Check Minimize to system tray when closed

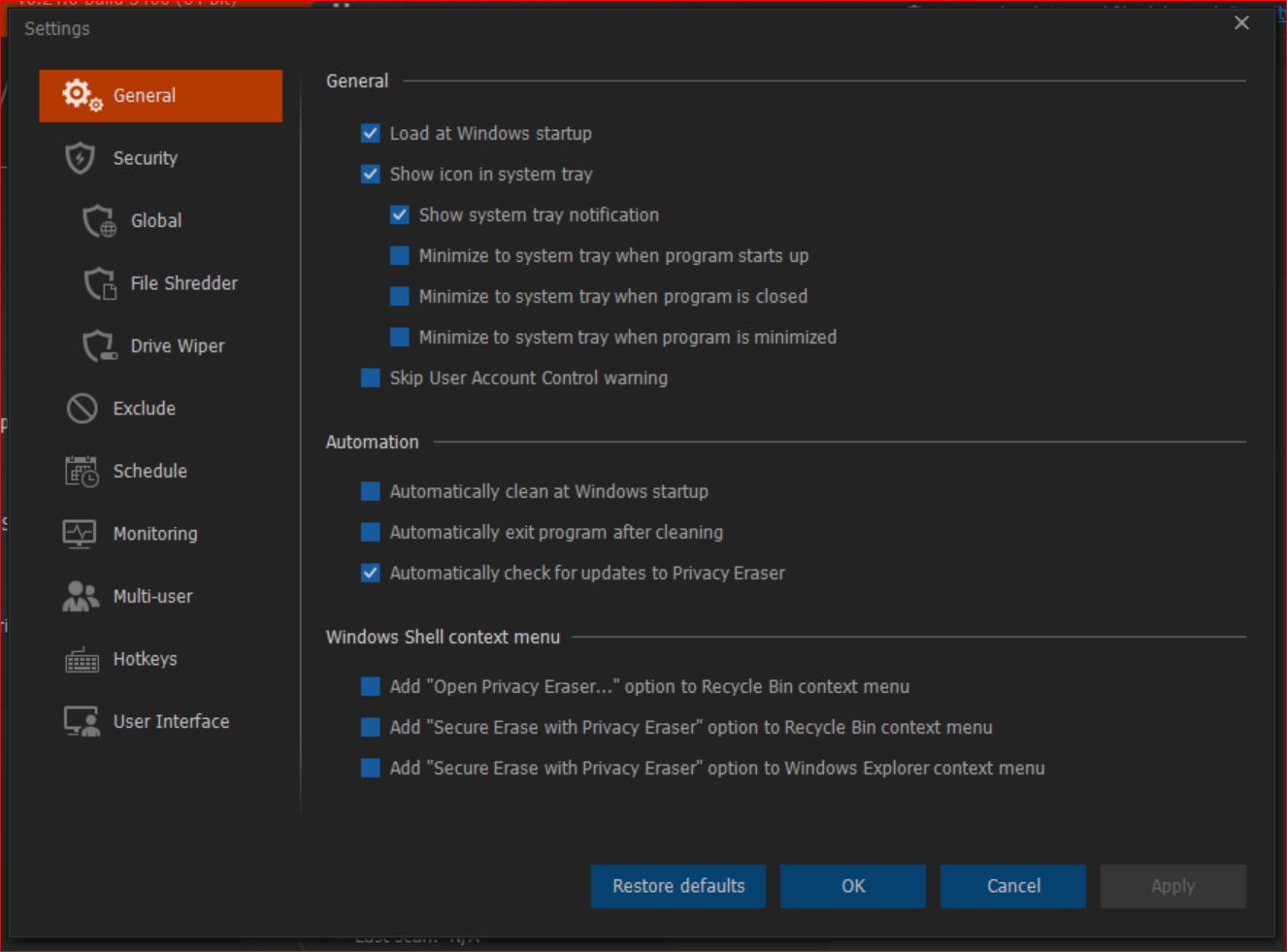click(x=400, y=297)
